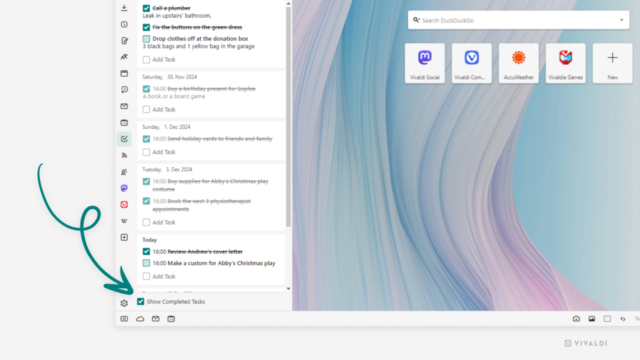Toggle images icon in status bar

(591, 319)
